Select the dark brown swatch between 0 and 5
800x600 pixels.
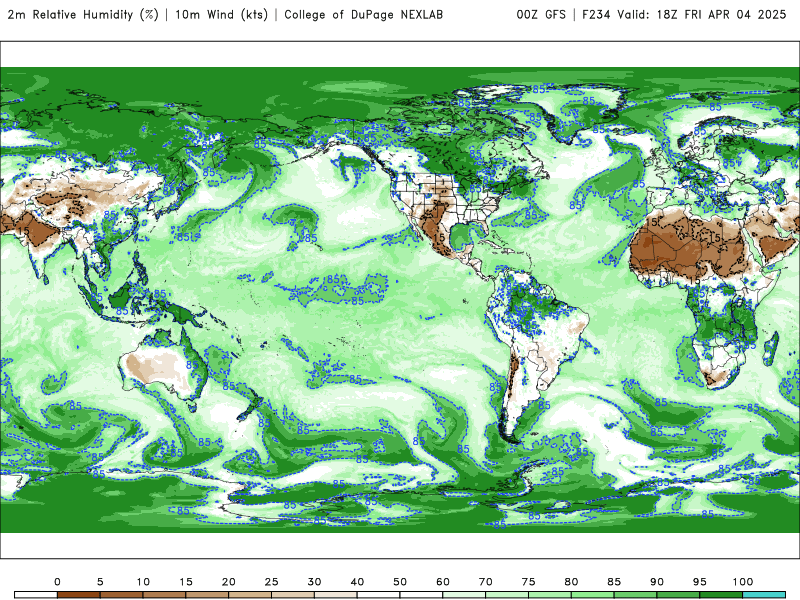[x=79, y=595]
